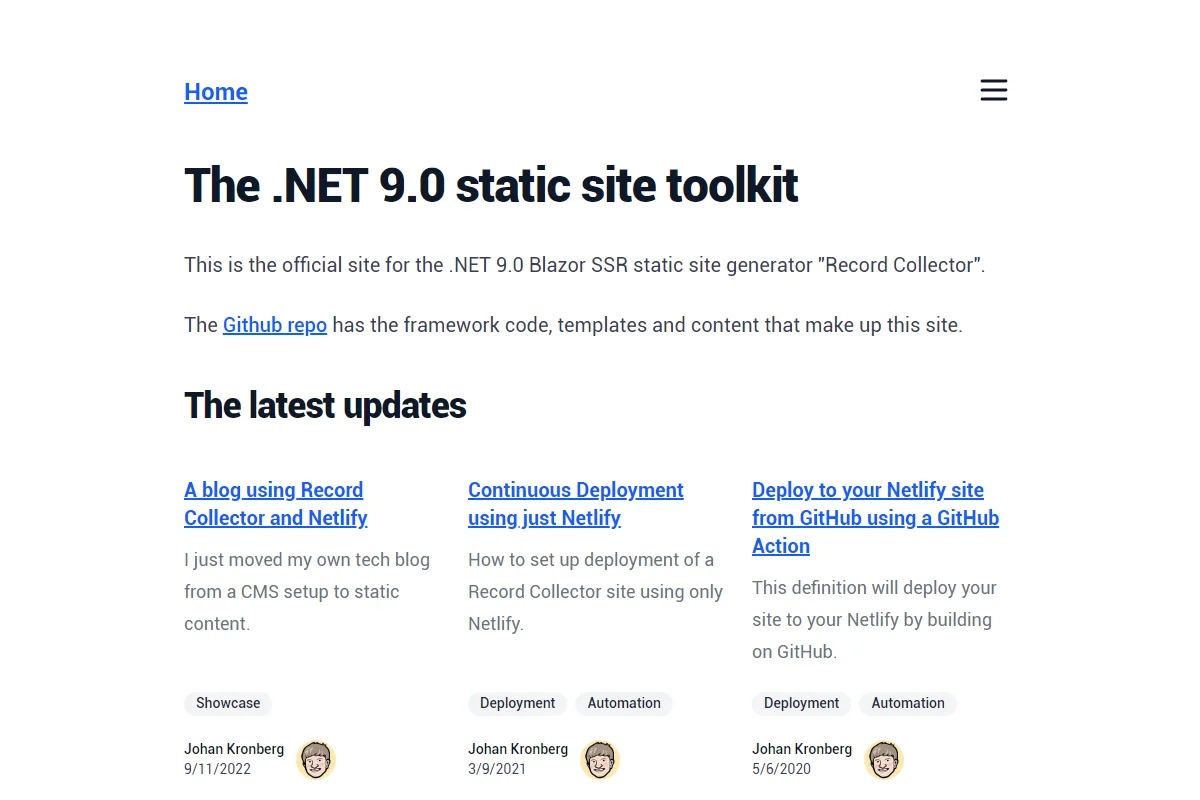Select Automation tag under Continuous Deployment post
1200x800 pixels.
[x=624, y=703]
